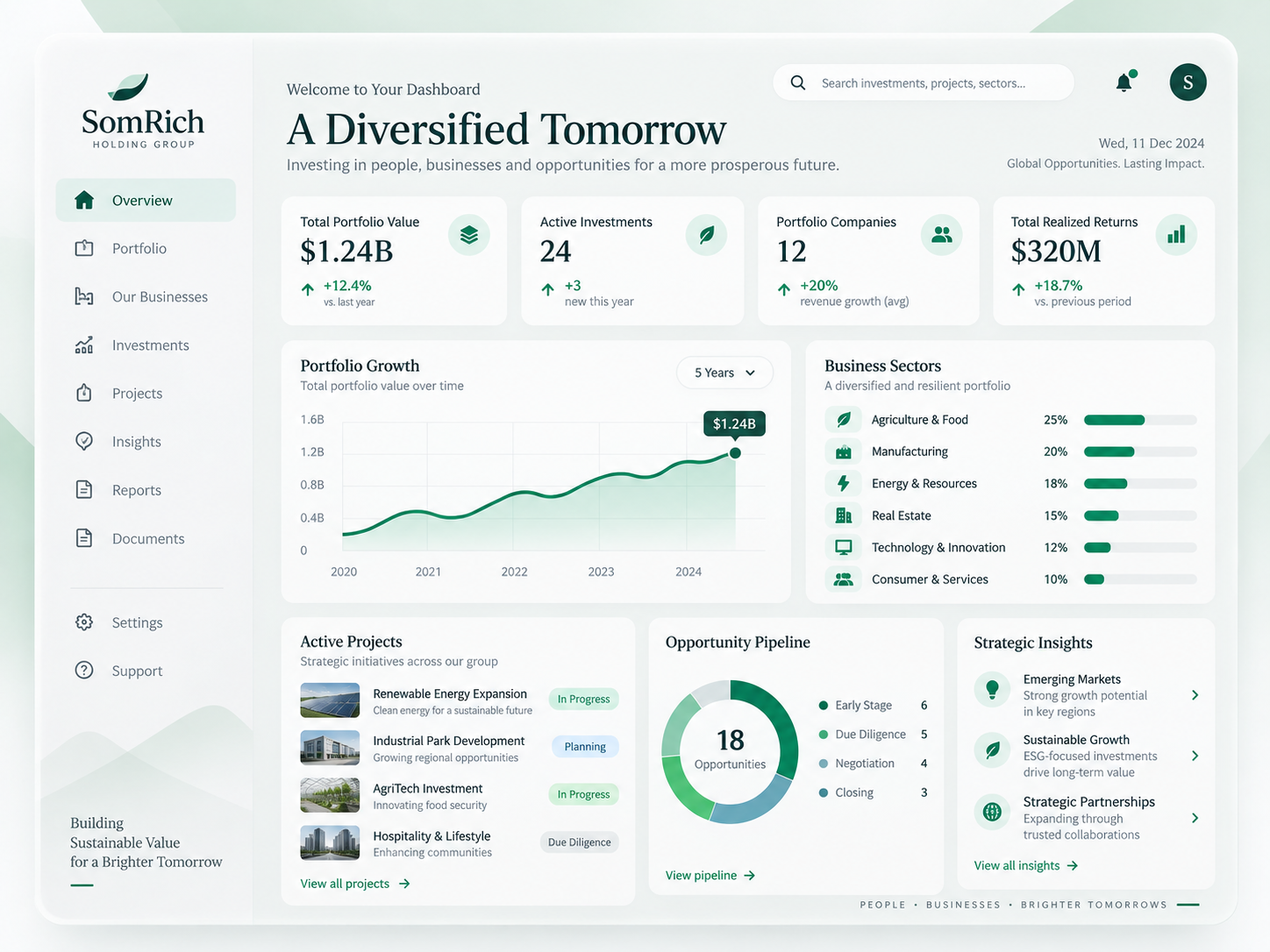
Task: Click the leaf icon on Active Investments card
Action: point(706,235)
